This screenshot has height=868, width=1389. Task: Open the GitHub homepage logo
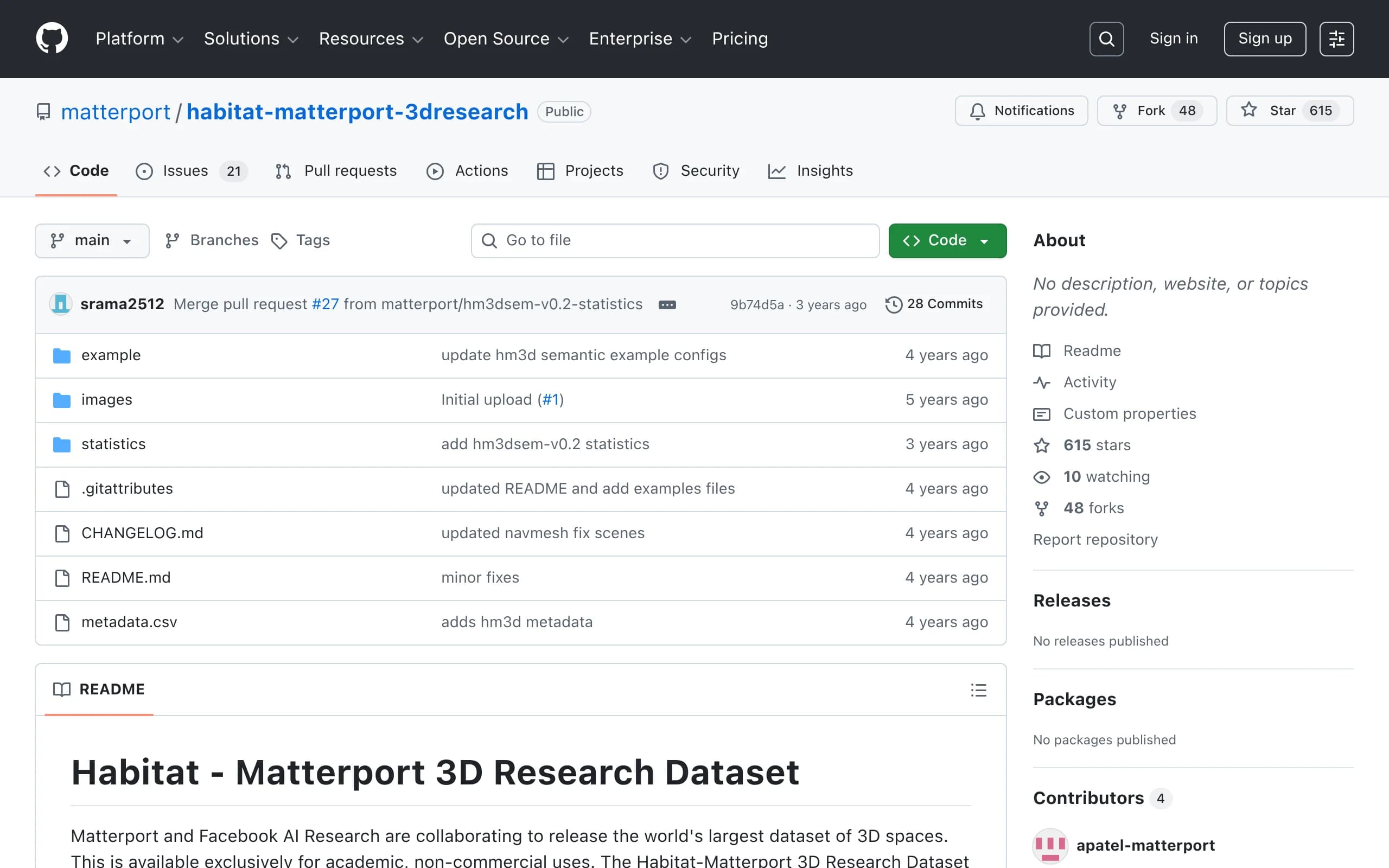point(52,39)
